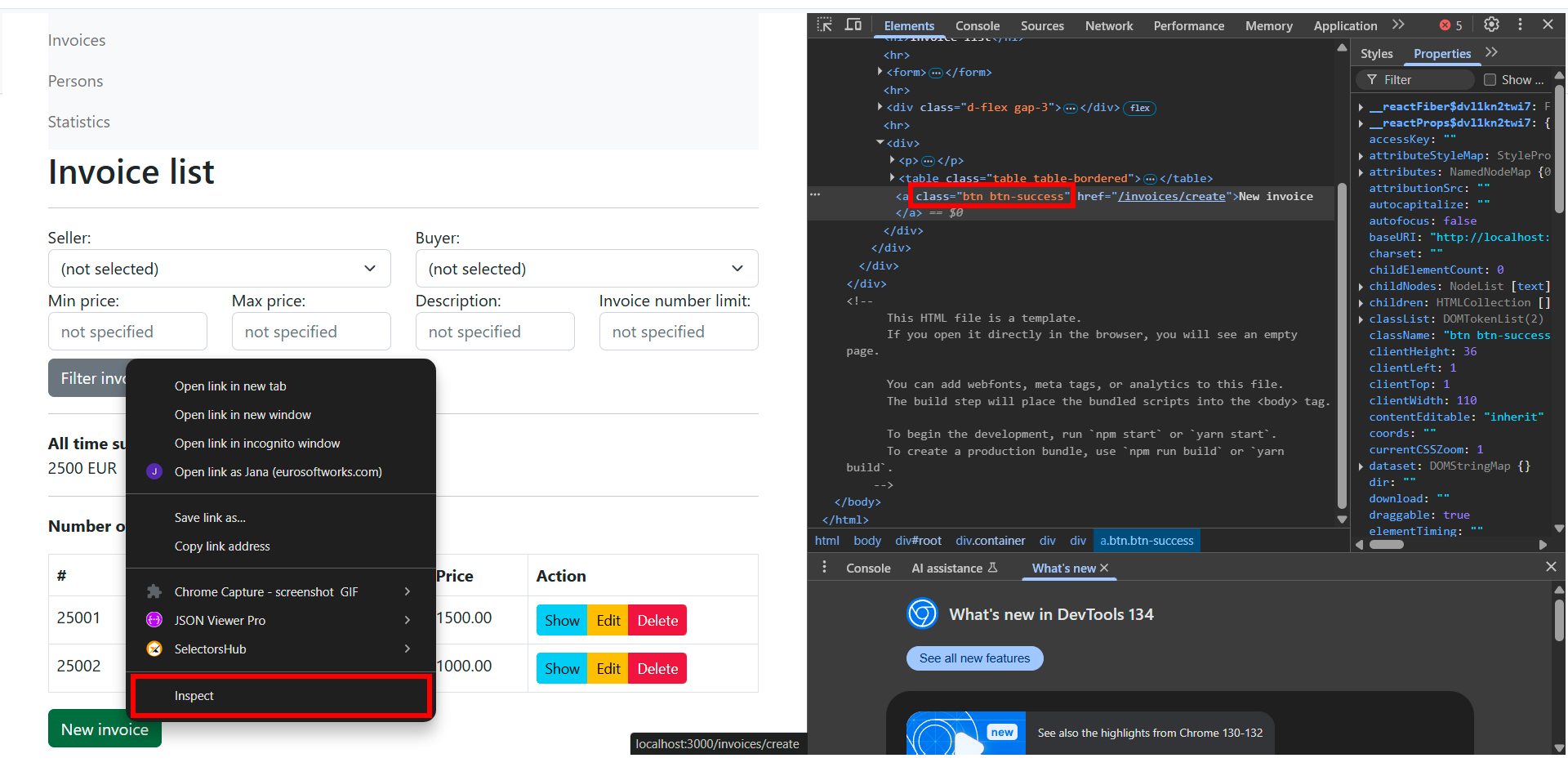Click the Chrome Capture screenshot icon
The width and height of the screenshot is (1568, 767).
click(x=154, y=591)
